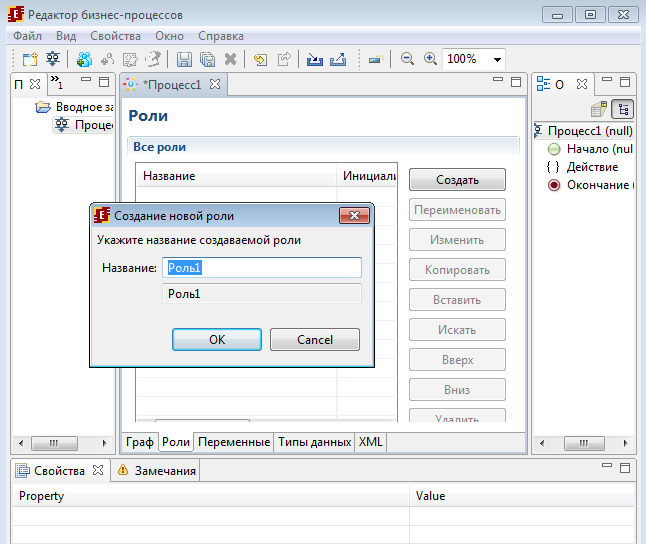This screenshot has height=544, width=646.
Task: Maximize the outline panel
Action: click(625, 82)
